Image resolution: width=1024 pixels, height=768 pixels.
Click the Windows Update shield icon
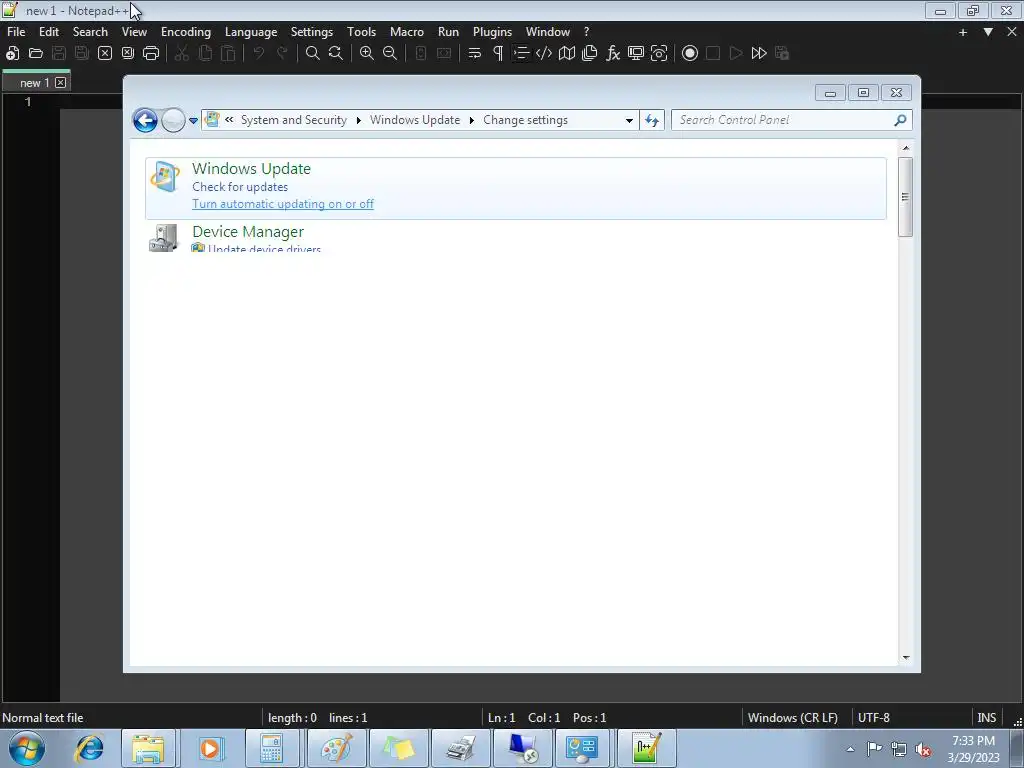tap(165, 176)
